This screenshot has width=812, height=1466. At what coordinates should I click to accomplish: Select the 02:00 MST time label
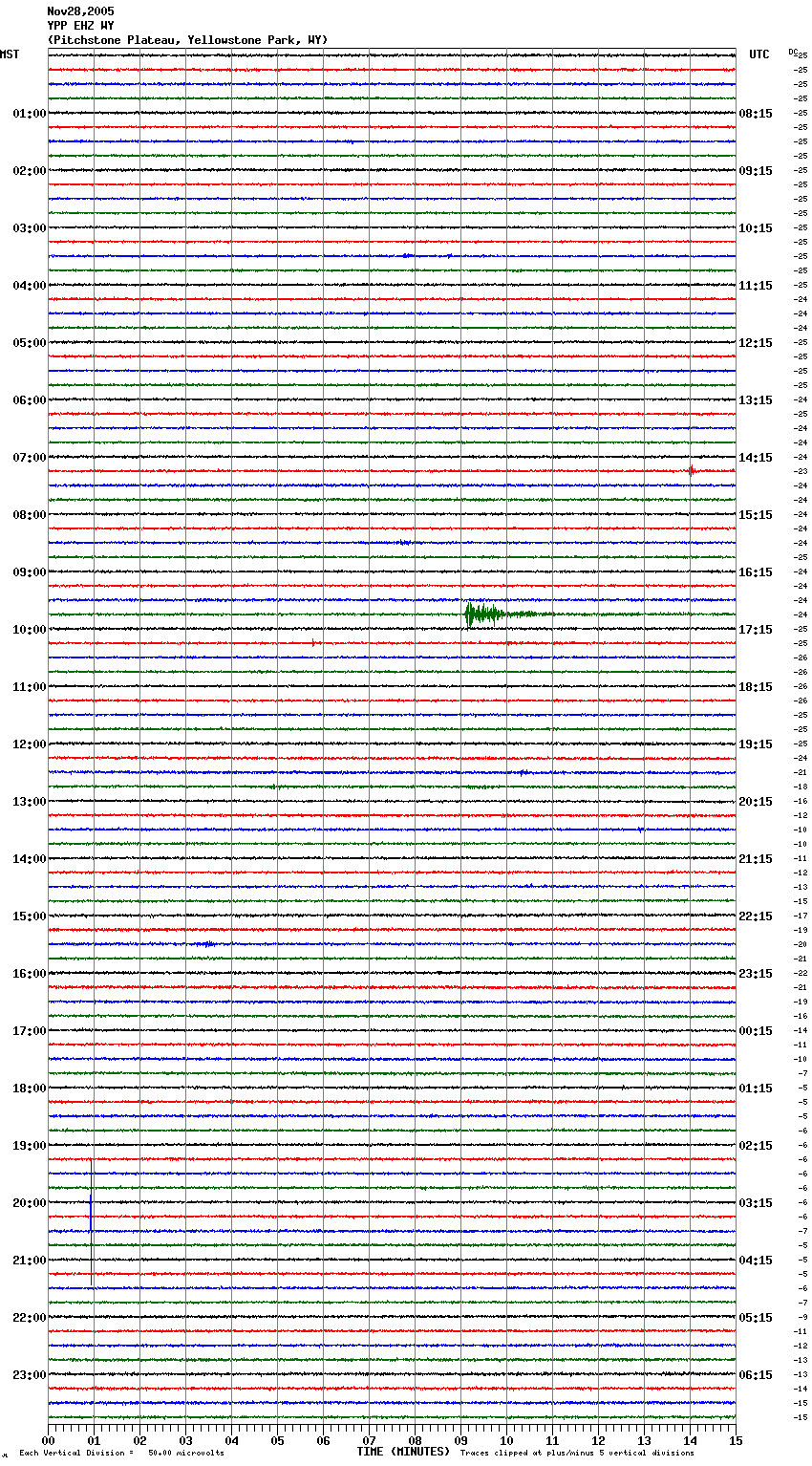[x=29, y=171]
